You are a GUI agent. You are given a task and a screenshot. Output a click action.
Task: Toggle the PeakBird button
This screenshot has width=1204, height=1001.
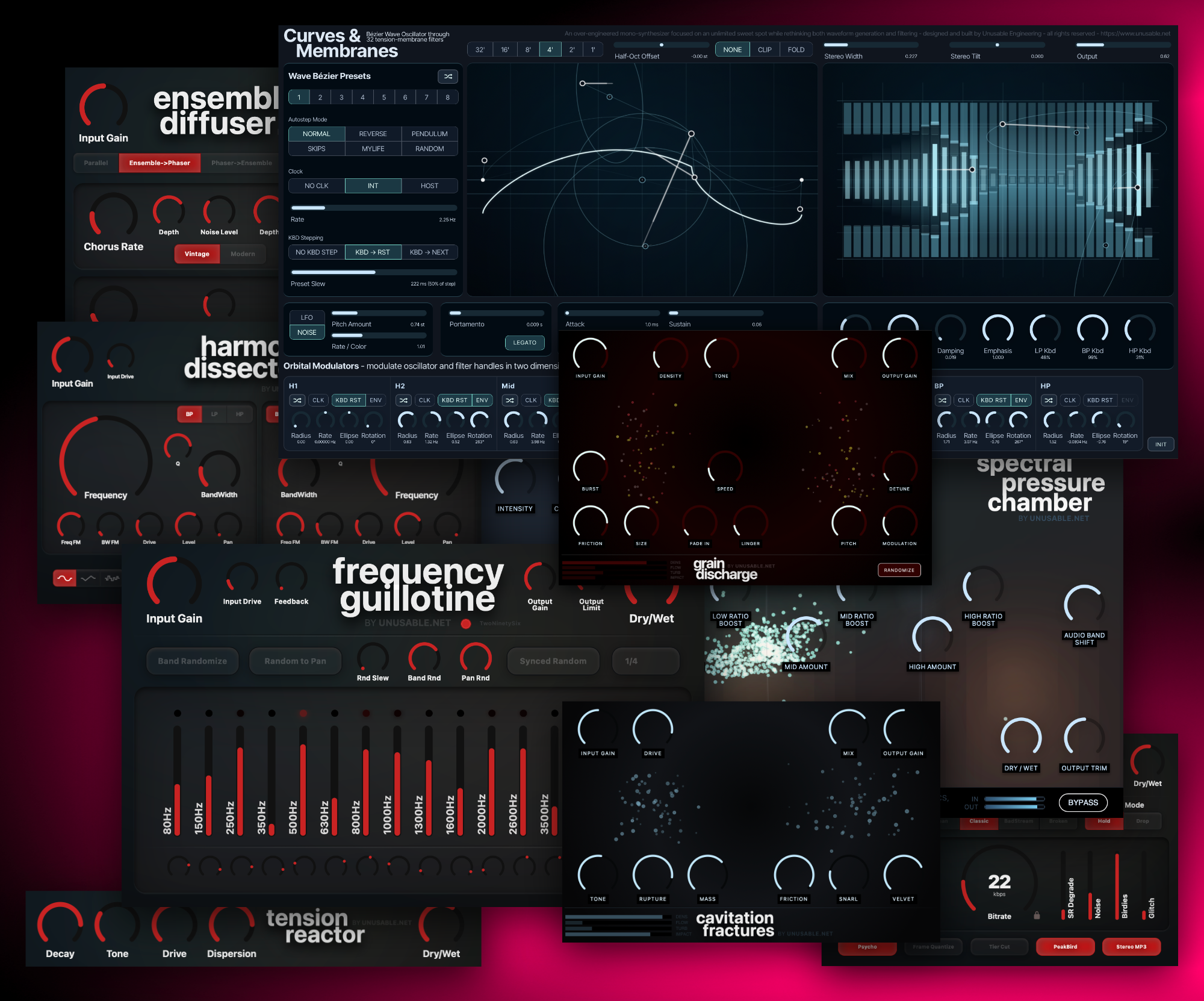(1065, 947)
